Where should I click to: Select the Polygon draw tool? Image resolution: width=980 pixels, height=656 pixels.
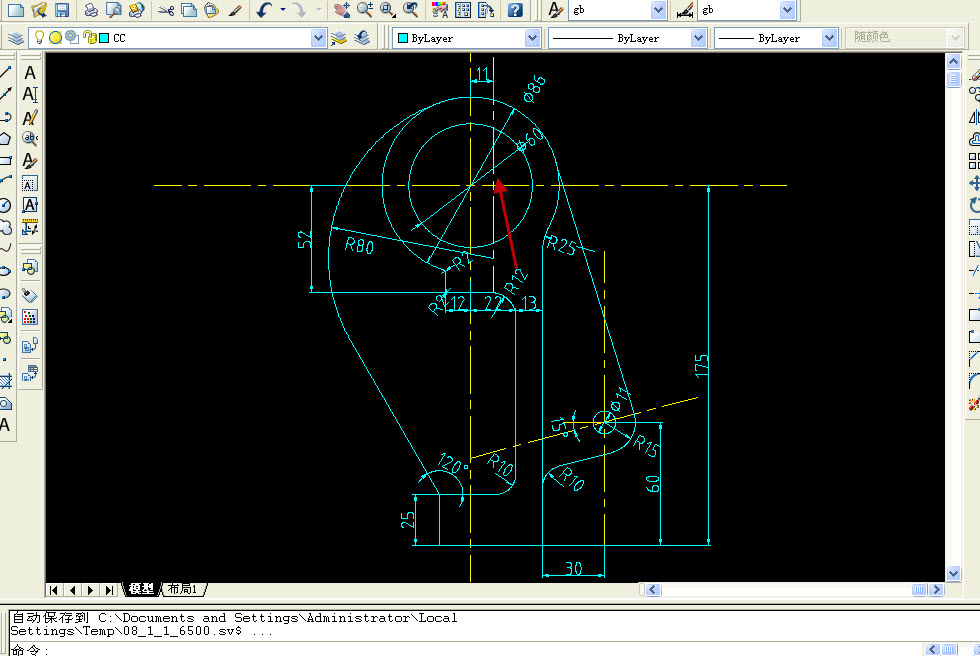coord(6,139)
